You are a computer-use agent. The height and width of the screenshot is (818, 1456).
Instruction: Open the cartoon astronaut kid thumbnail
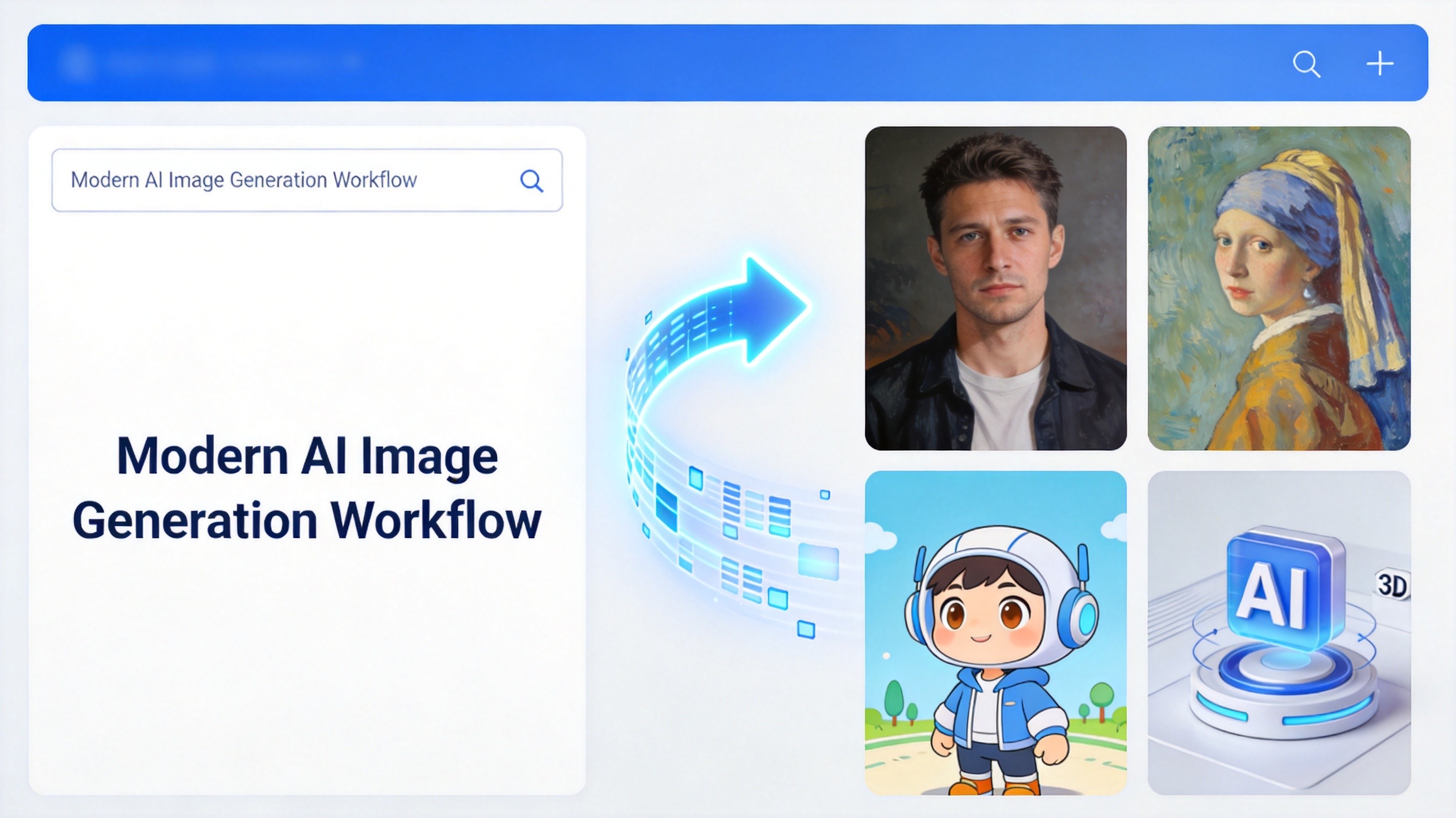point(995,633)
